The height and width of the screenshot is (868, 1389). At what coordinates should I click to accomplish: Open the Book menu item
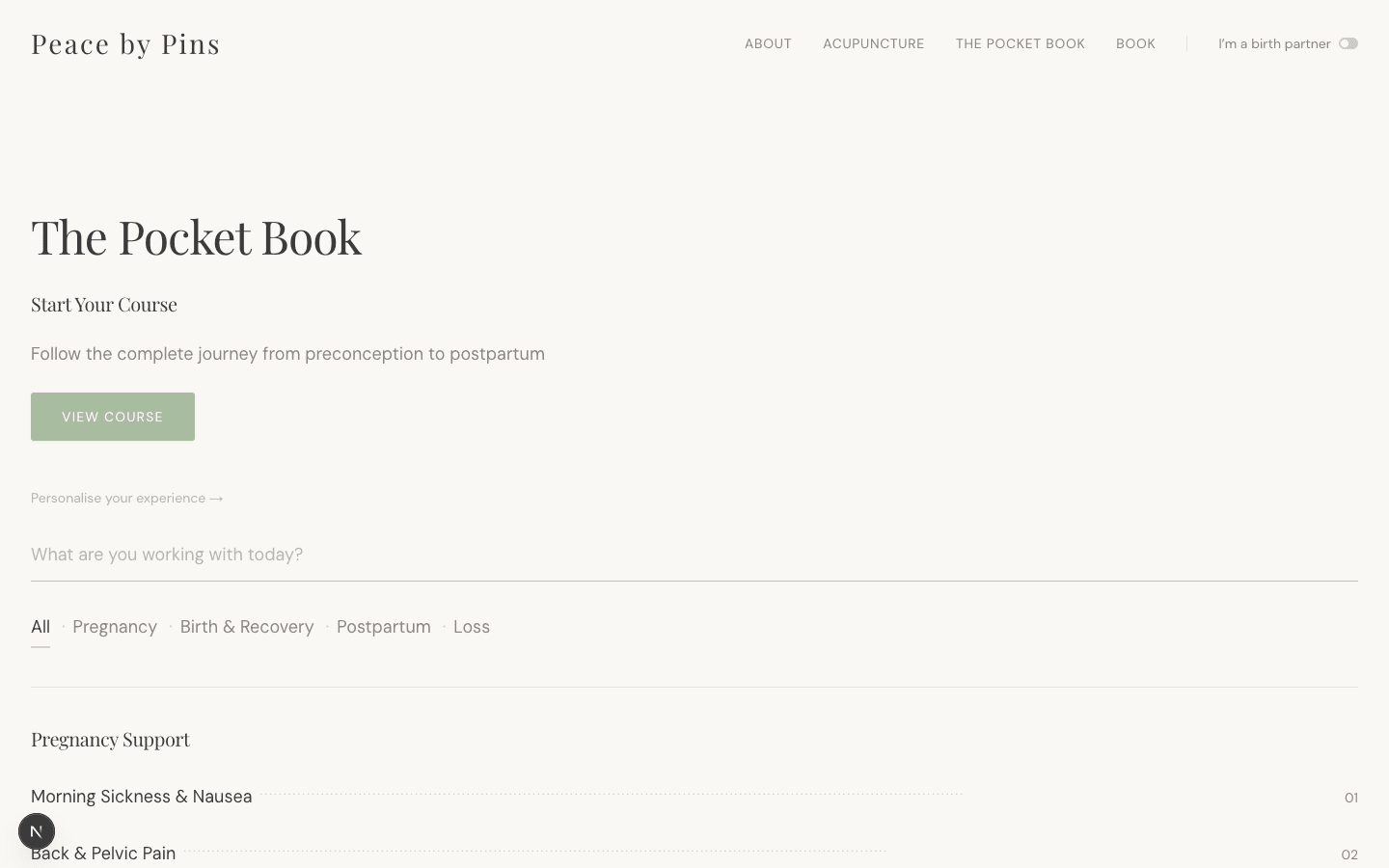point(1135,43)
